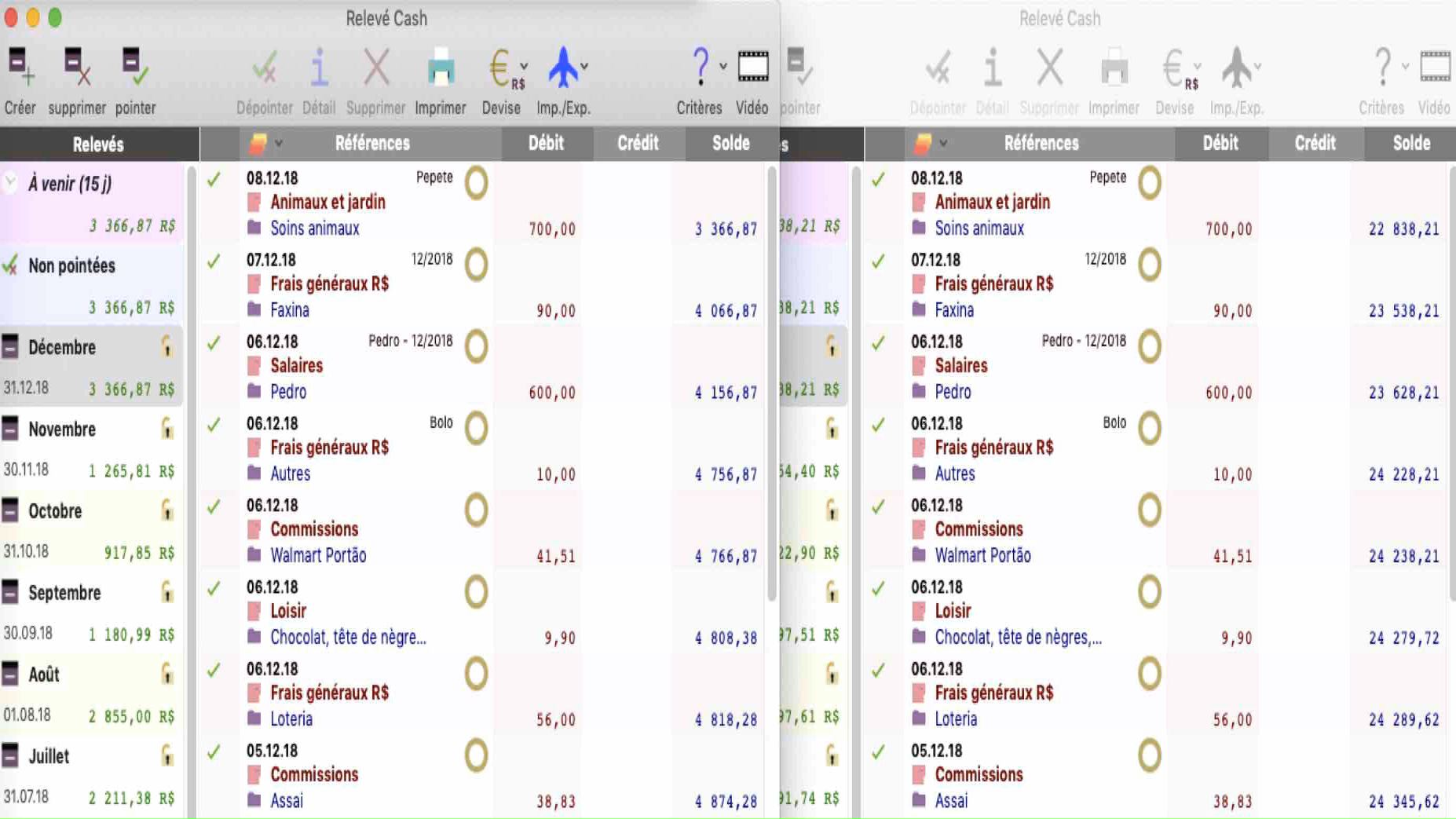
Task: Open Imp./Exp. dropdown arrow in background window
Action: [1257, 66]
